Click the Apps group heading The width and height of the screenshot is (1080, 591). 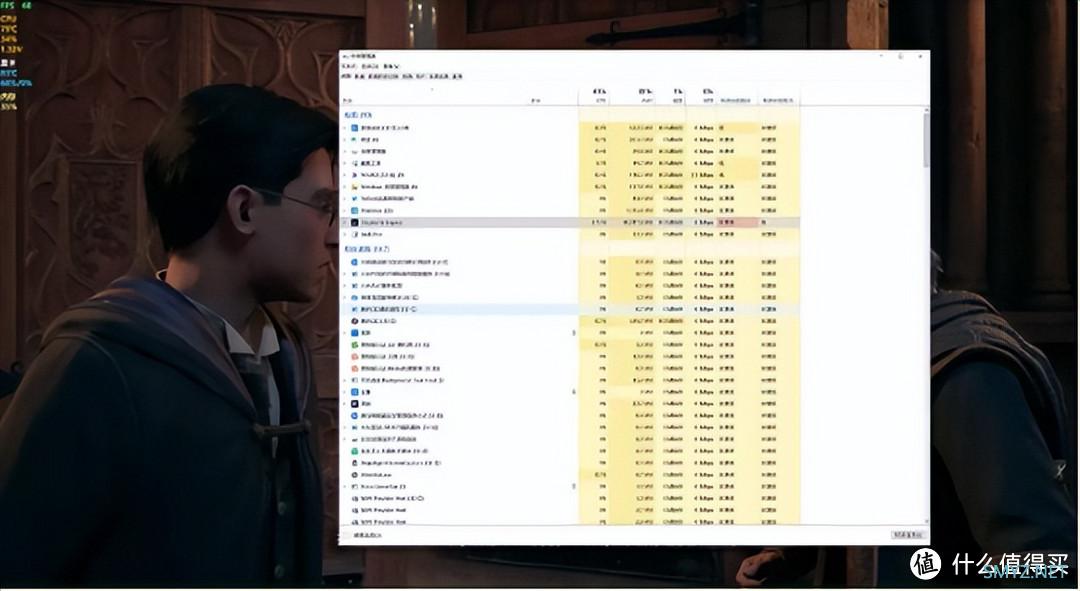click(x=357, y=115)
